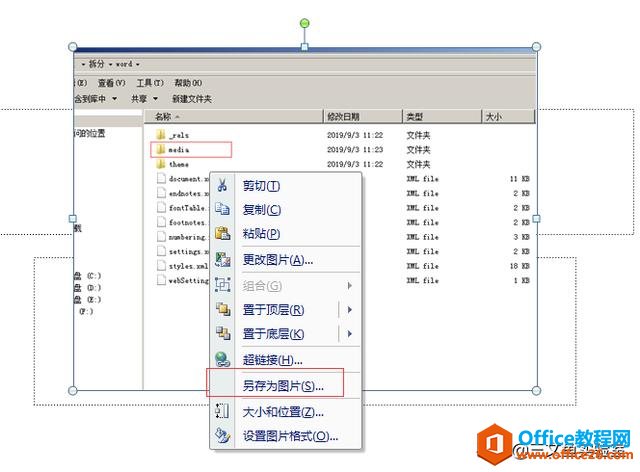Sort by 修改日期 column header

click(x=363, y=117)
